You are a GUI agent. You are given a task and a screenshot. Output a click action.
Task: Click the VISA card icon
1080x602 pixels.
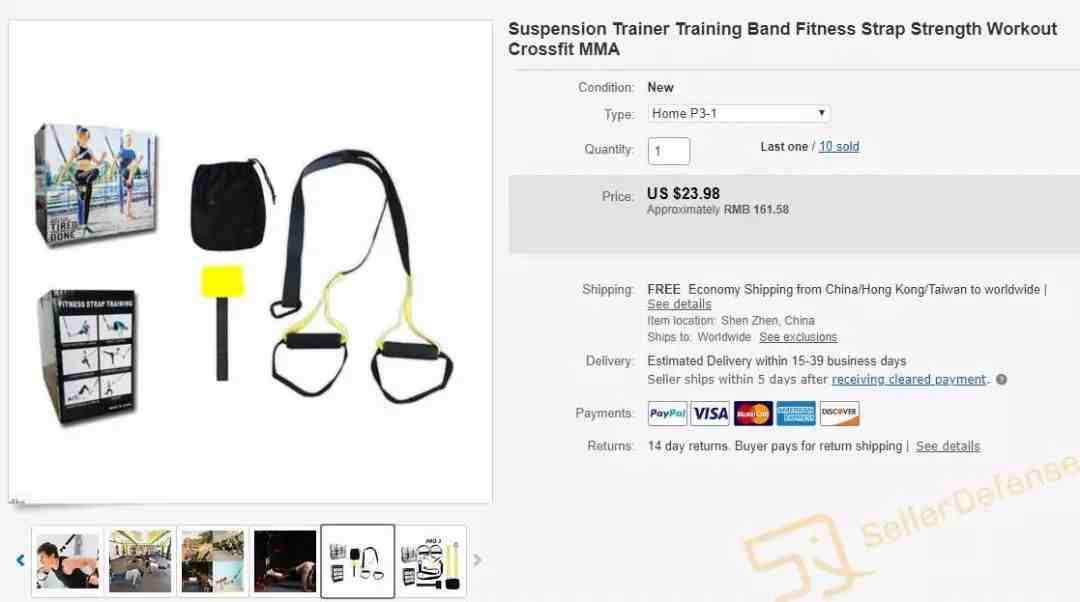click(x=710, y=413)
